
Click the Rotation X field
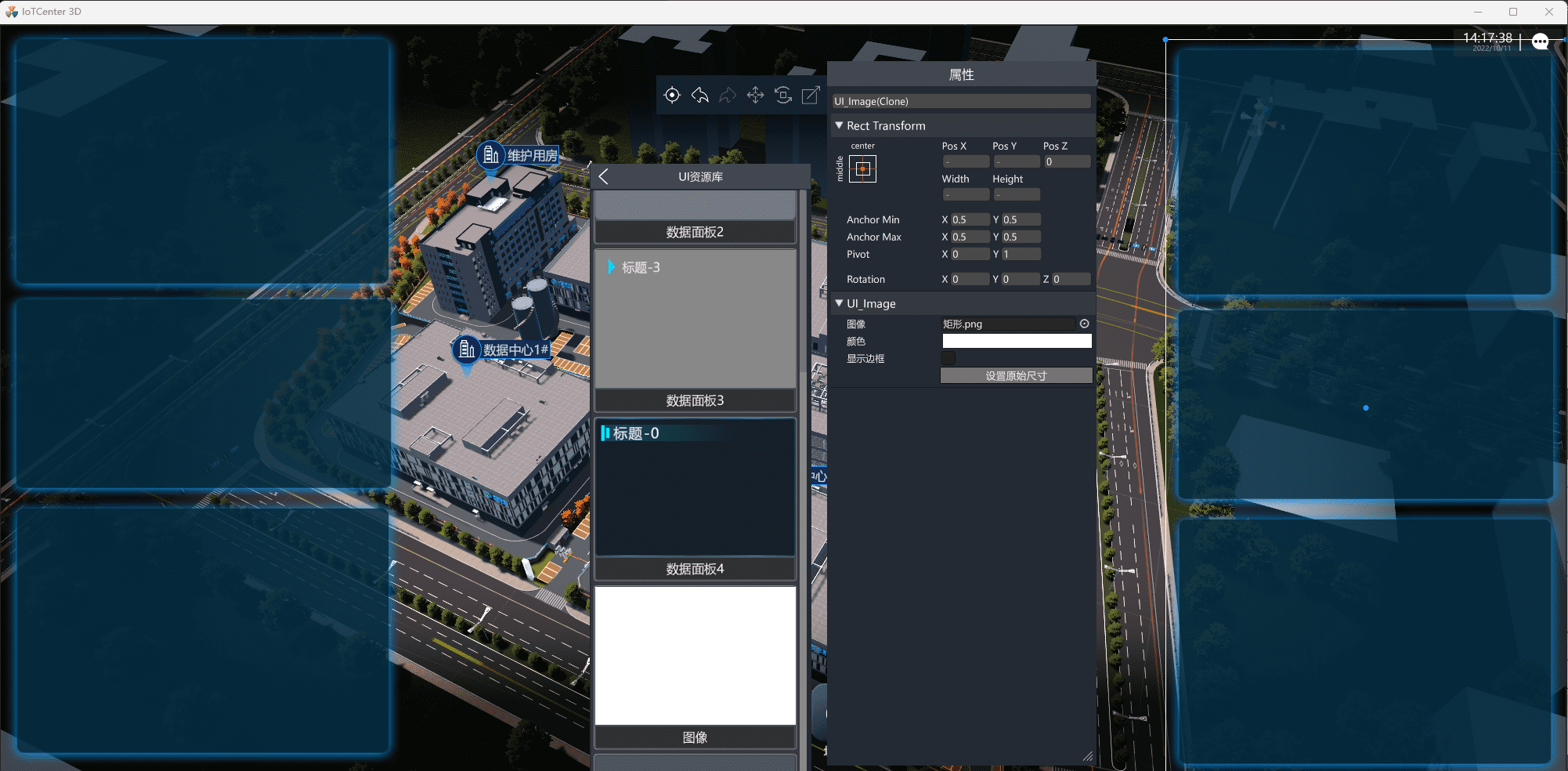pyautogui.click(x=970, y=279)
